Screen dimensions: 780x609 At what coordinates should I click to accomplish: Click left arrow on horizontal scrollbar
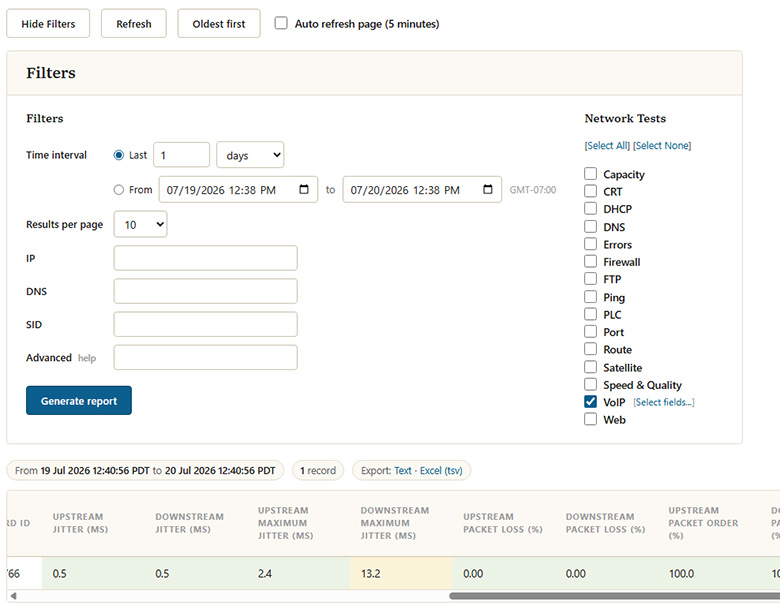pos(13,596)
